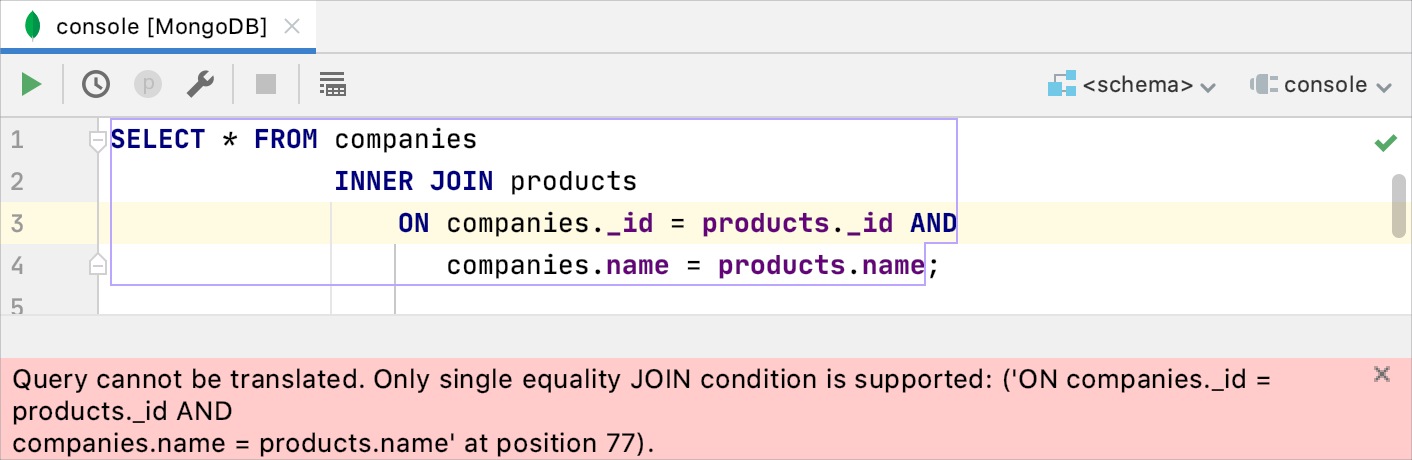Dismiss the red error message with the X
1412x460 pixels.
click(x=1382, y=375)
